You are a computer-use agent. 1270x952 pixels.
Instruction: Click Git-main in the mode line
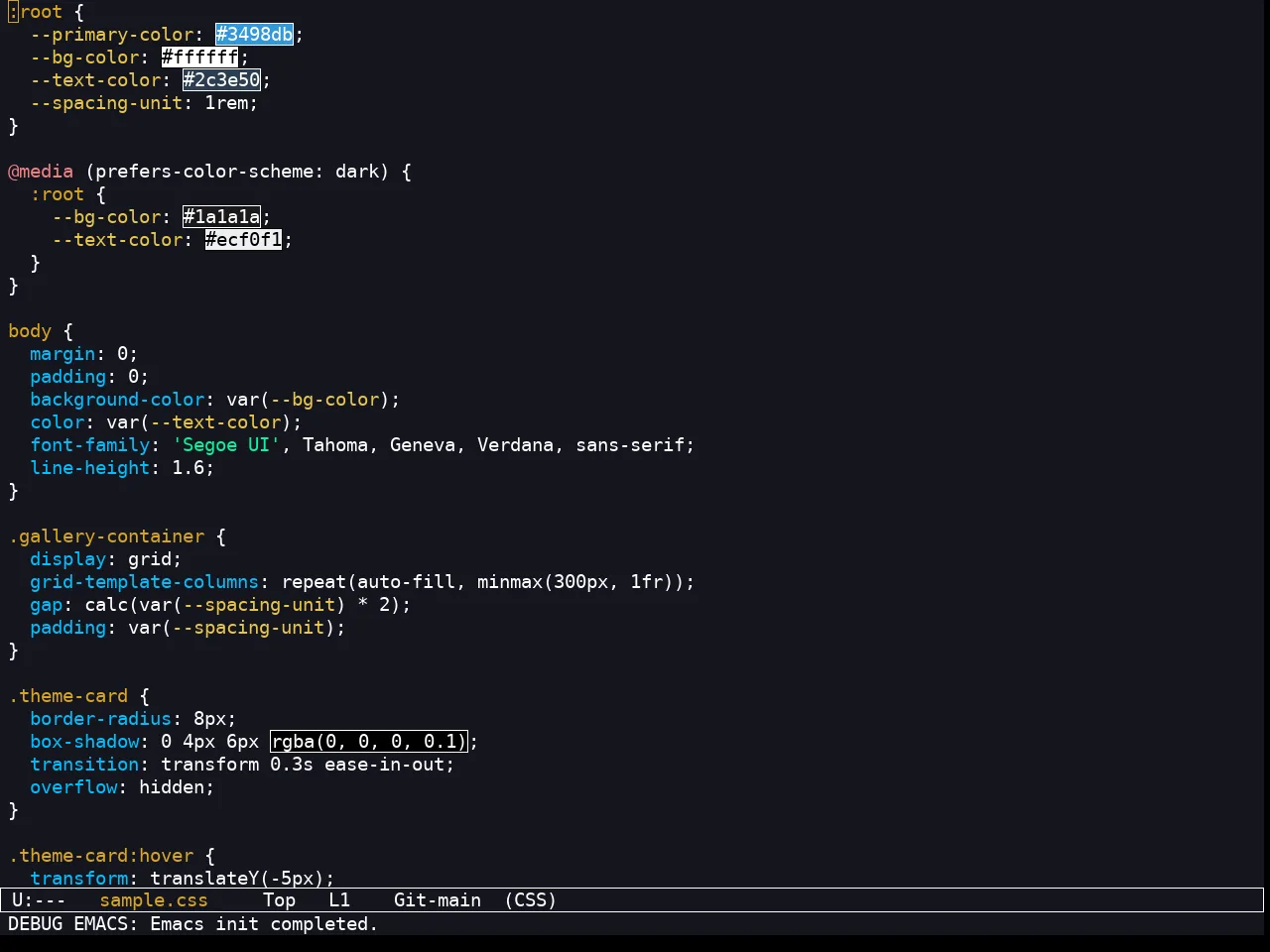pyautogui.click(x=438, y=900)
